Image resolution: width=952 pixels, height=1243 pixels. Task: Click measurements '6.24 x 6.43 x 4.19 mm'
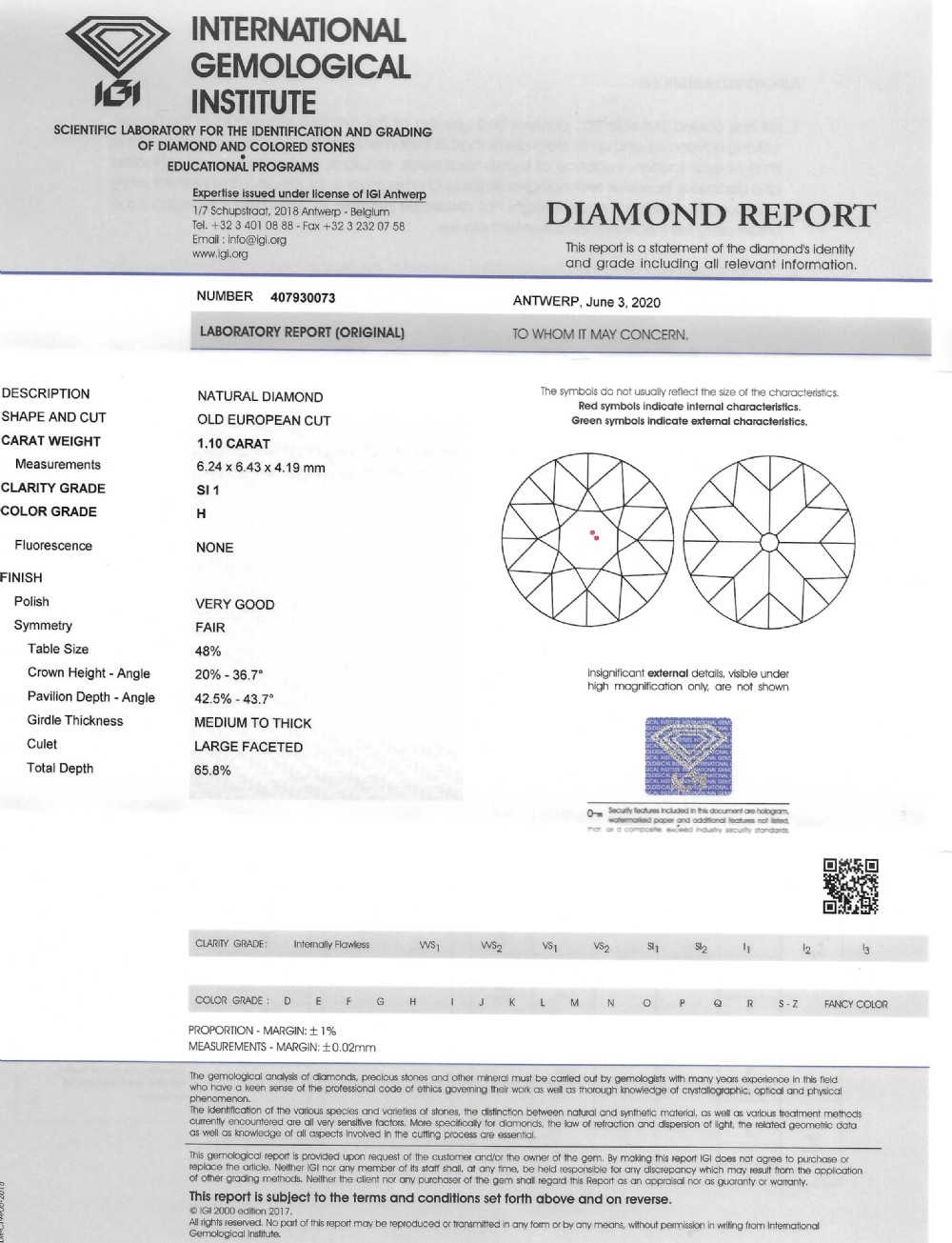[260, 468]
